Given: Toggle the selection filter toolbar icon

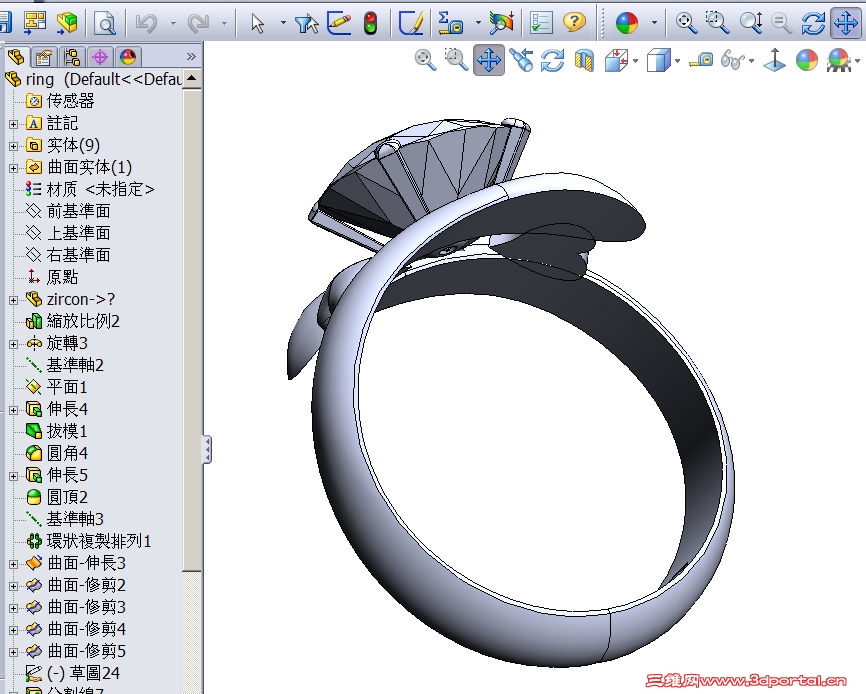Looking at the screenshot, I should pyautogui.click(x=307, y=23).
